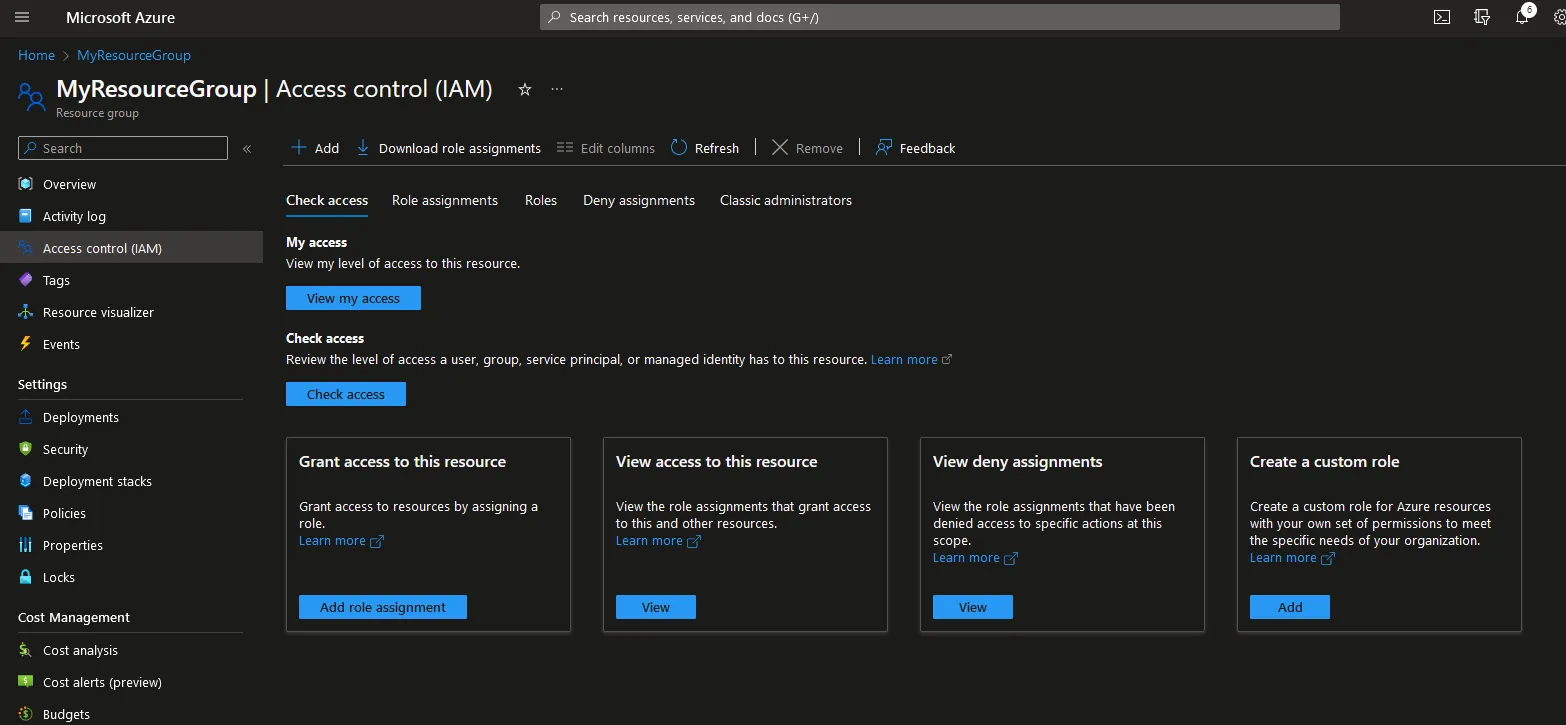Image resolution: width=1566 pixels, height=725 pixels.
Task: Click the Deployments icon
Action: (26, 417)
